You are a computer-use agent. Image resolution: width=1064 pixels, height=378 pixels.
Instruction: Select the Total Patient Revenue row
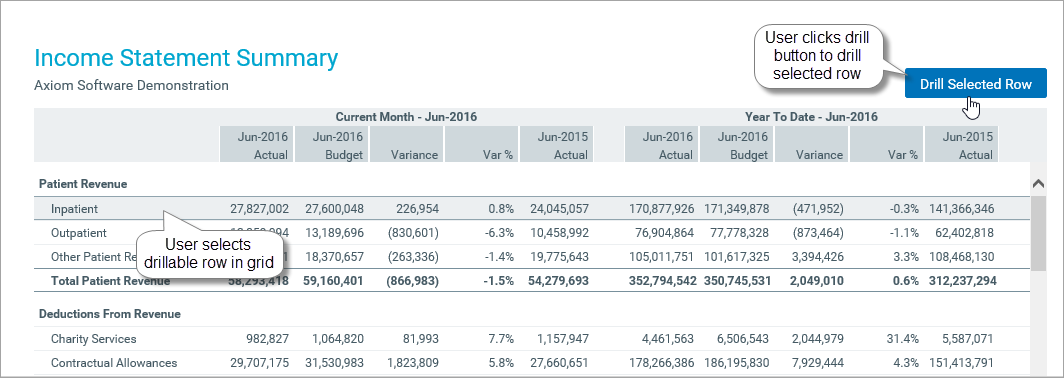click(x=531, y=280)
